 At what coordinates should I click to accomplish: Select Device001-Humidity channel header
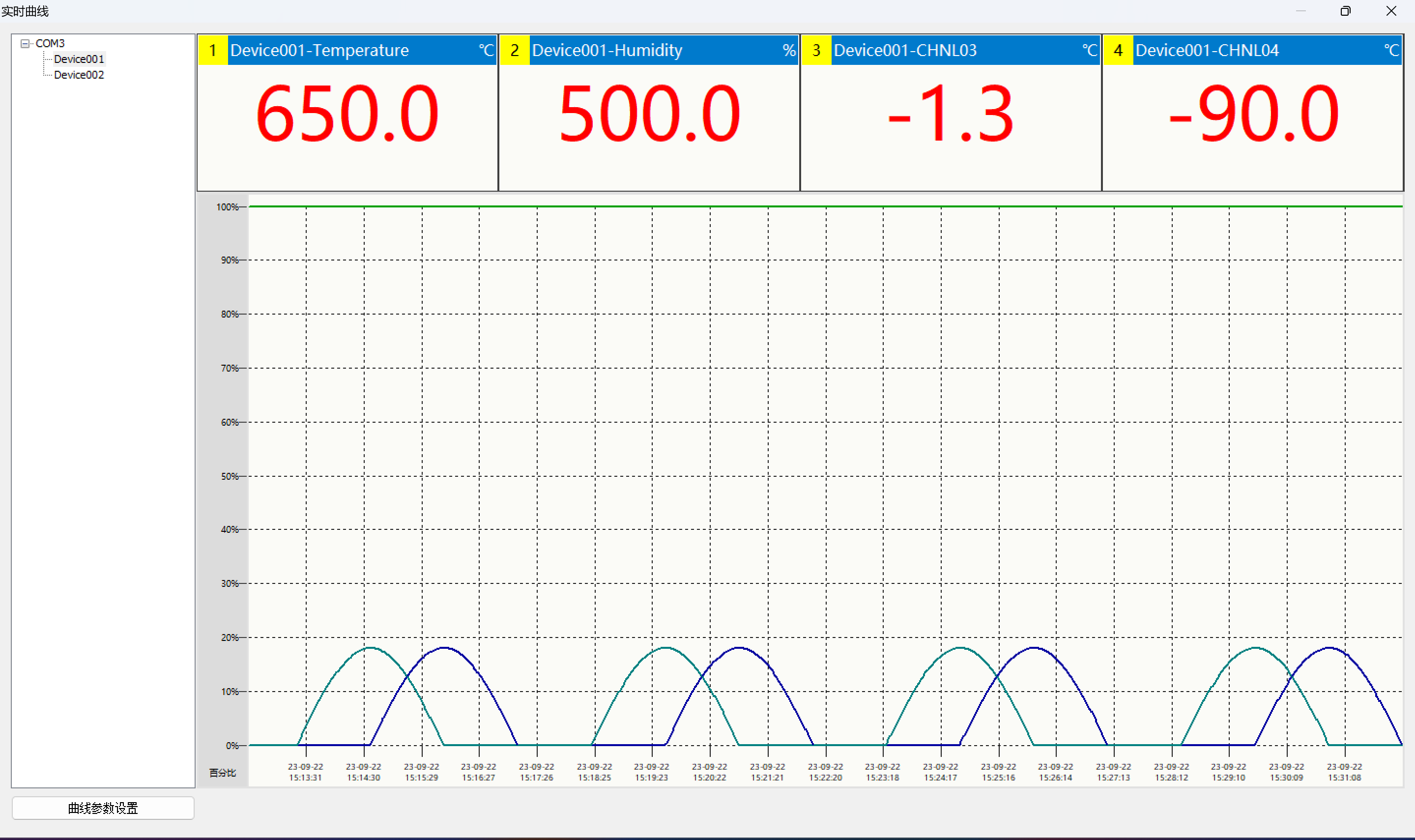click(x=607, y=50)
